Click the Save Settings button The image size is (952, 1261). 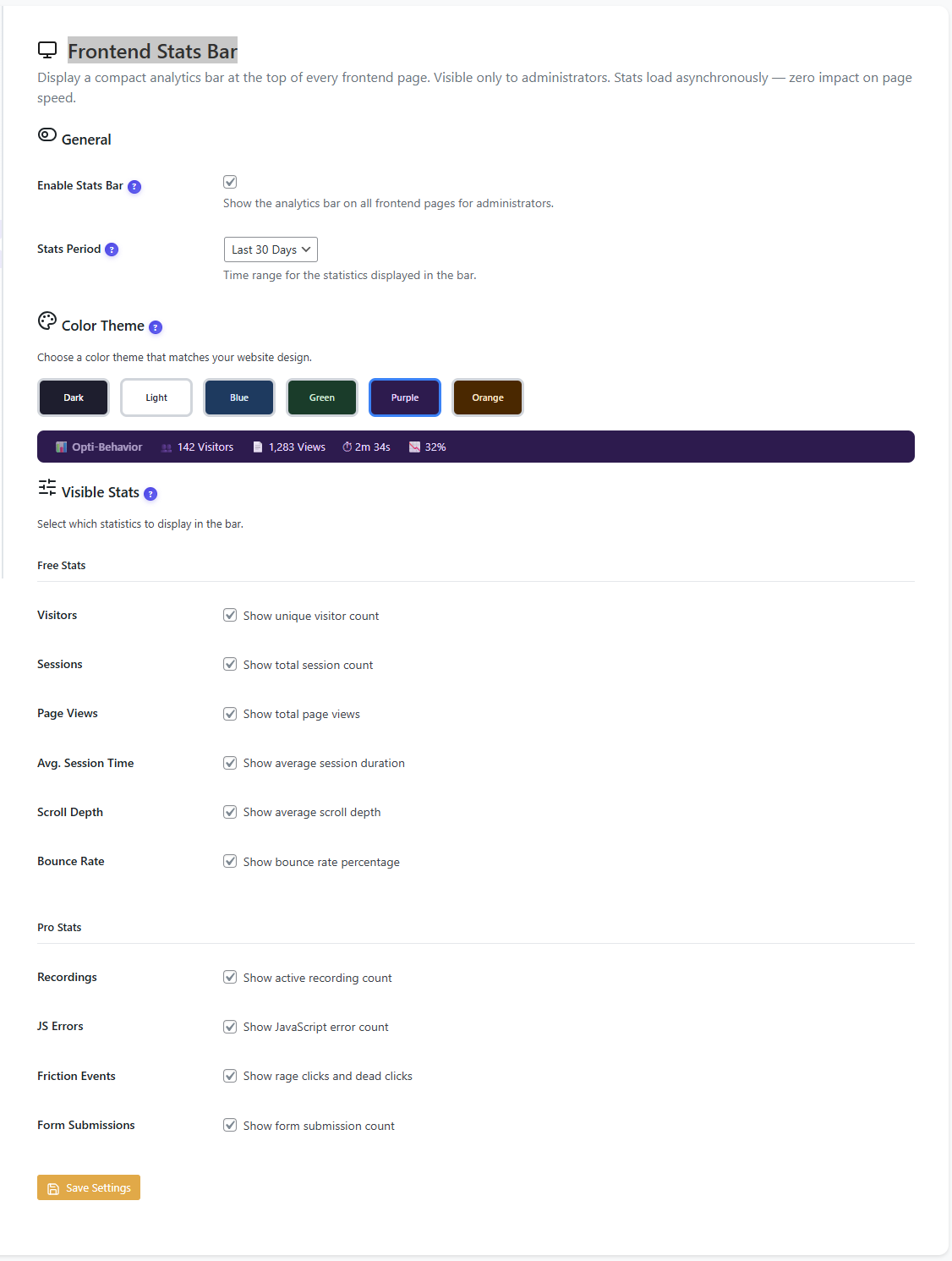tap(88, 1187)
